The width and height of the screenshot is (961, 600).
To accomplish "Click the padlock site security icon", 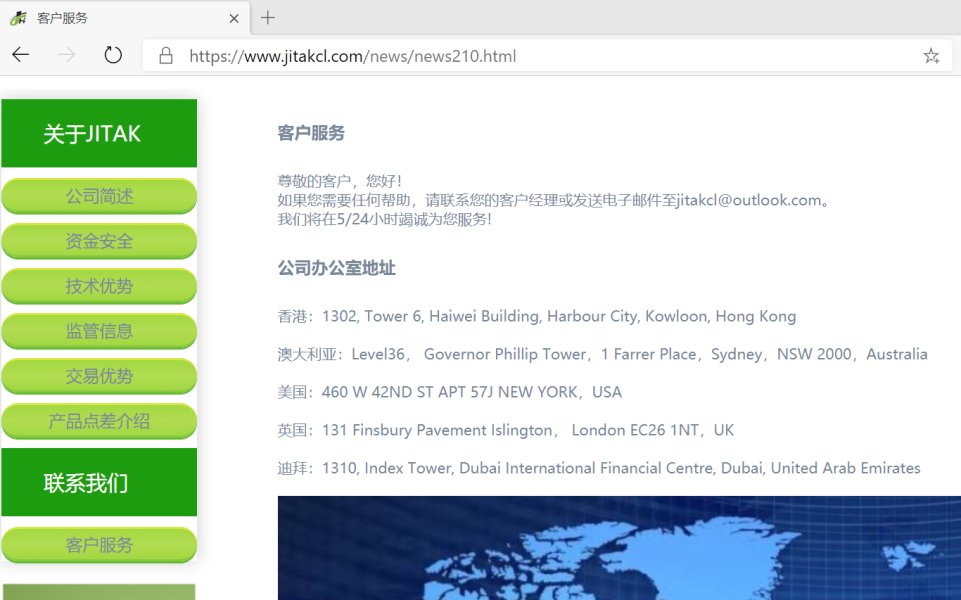I will 165,56.
